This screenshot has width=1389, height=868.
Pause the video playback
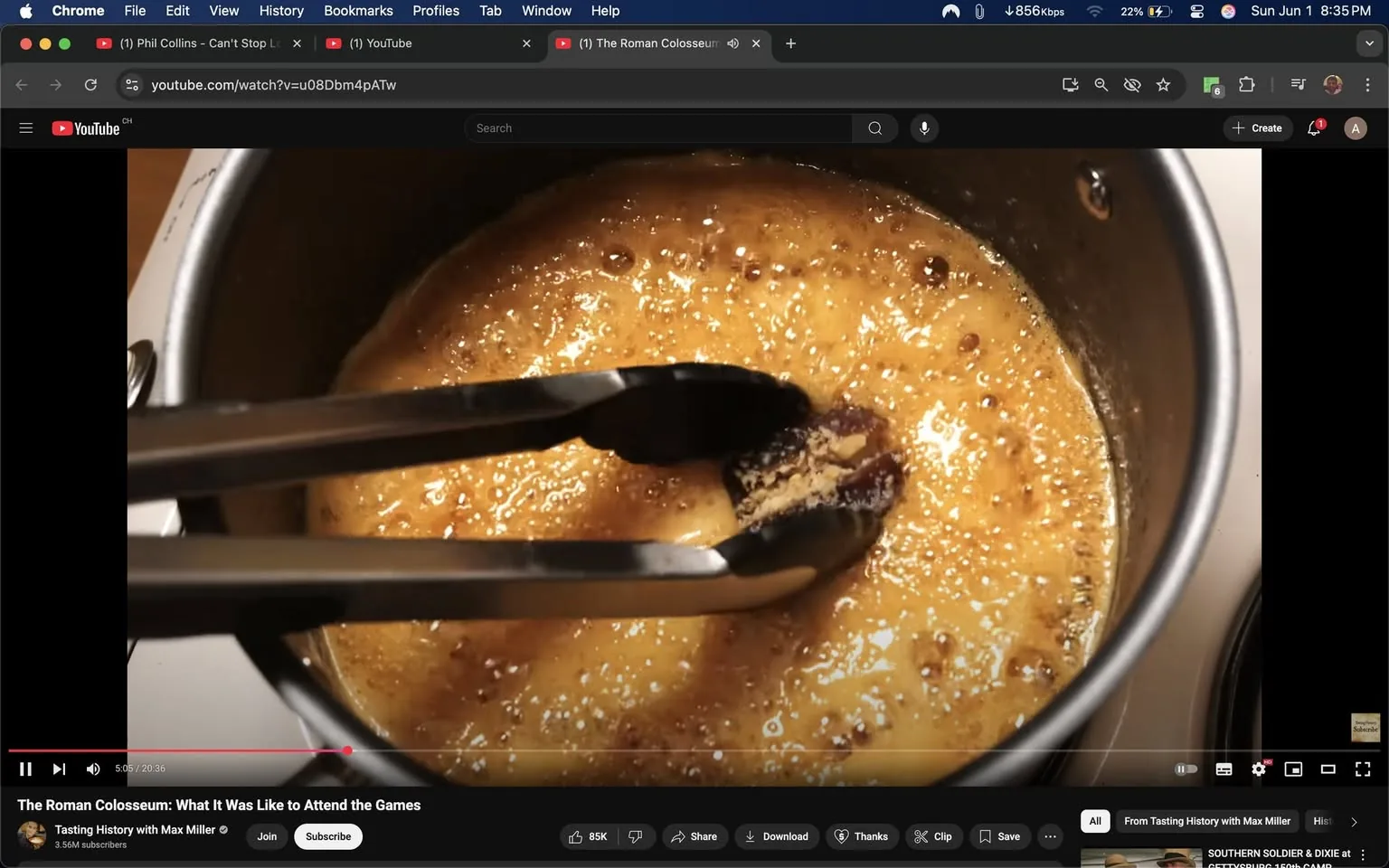point(24,769)
